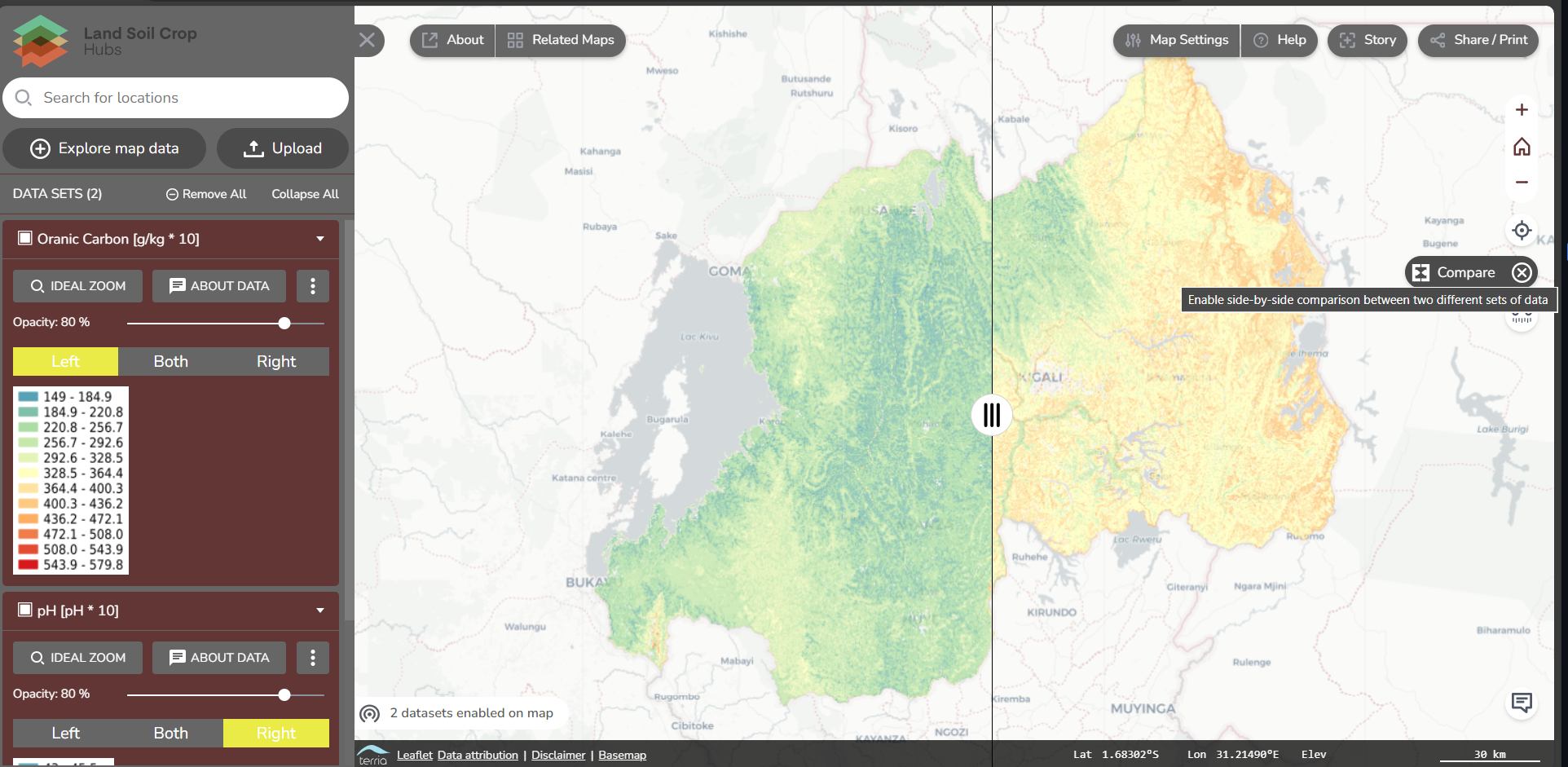Center map on my location icon

click(x=1521, y=231)
